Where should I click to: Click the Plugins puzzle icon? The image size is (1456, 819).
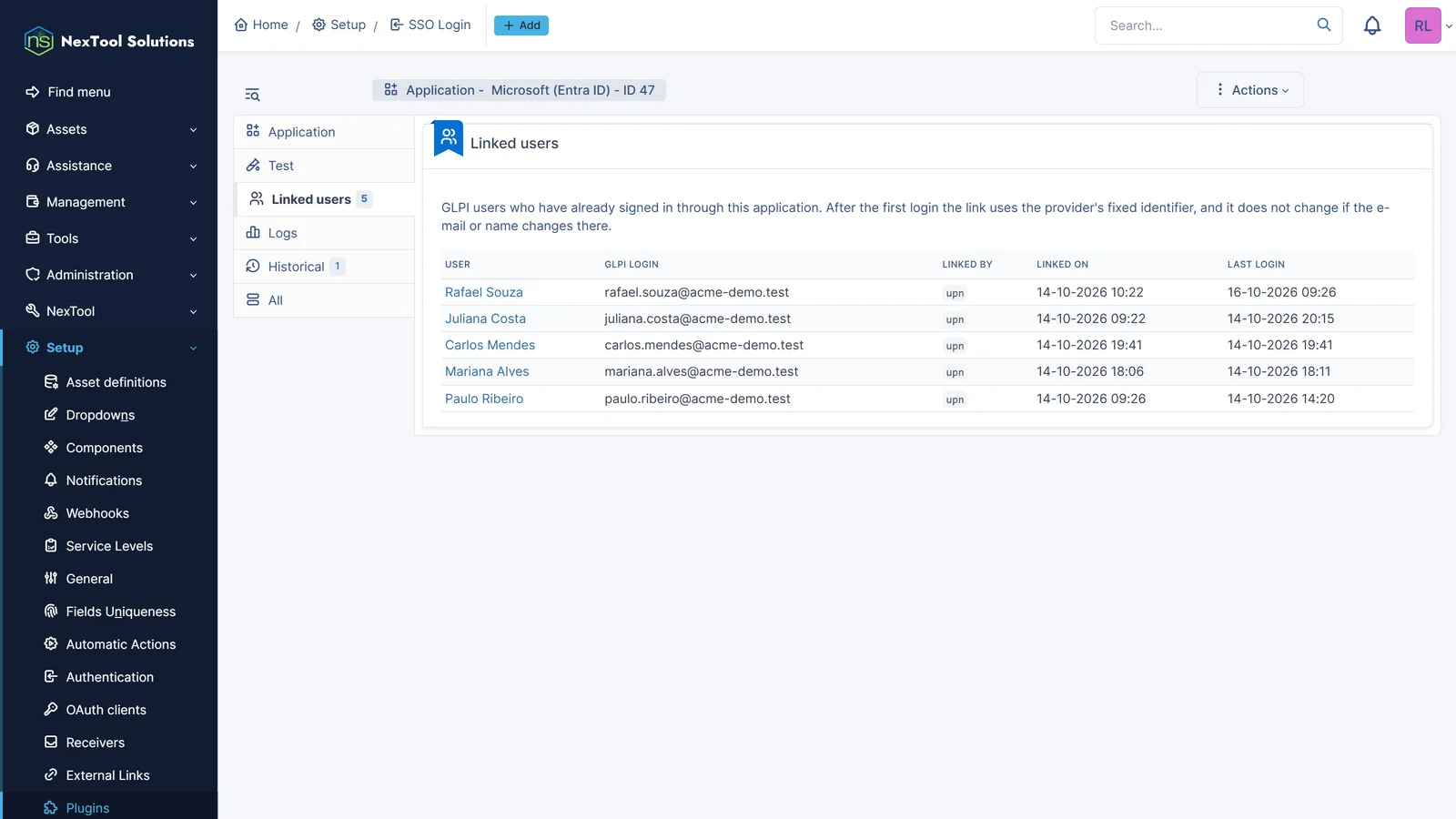coord(51,808)
